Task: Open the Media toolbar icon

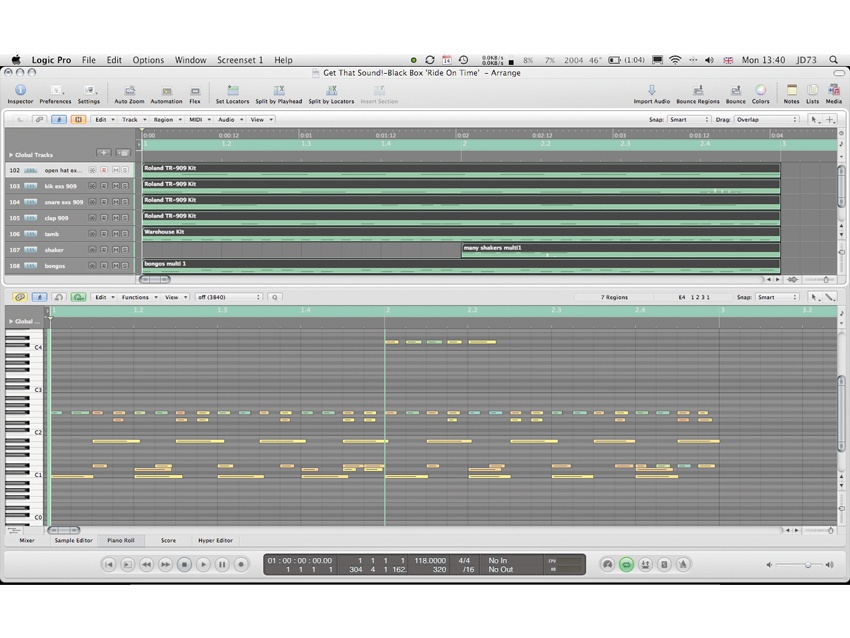Action: [834, 93]
